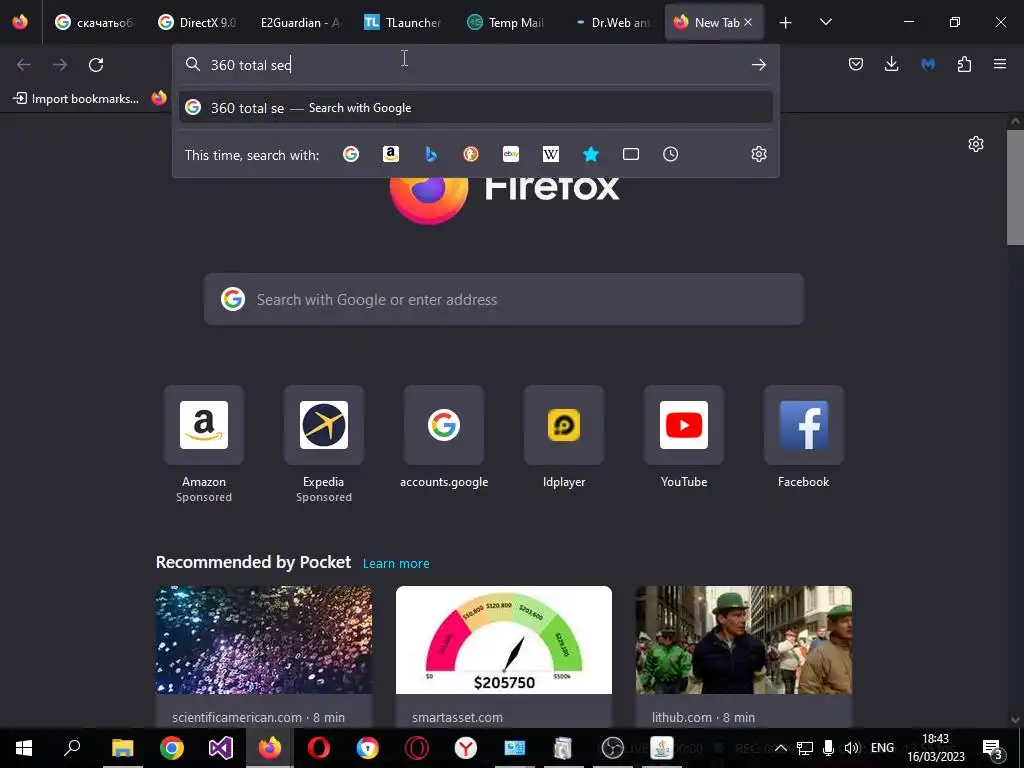Search this time with DuckDuckGo icon
Screen dimensions: 1024x768
(x=471, y=154)
